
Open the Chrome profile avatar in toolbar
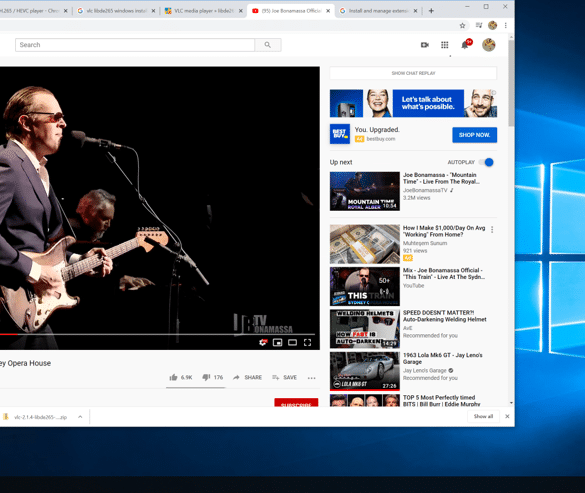tap(492, 25)
